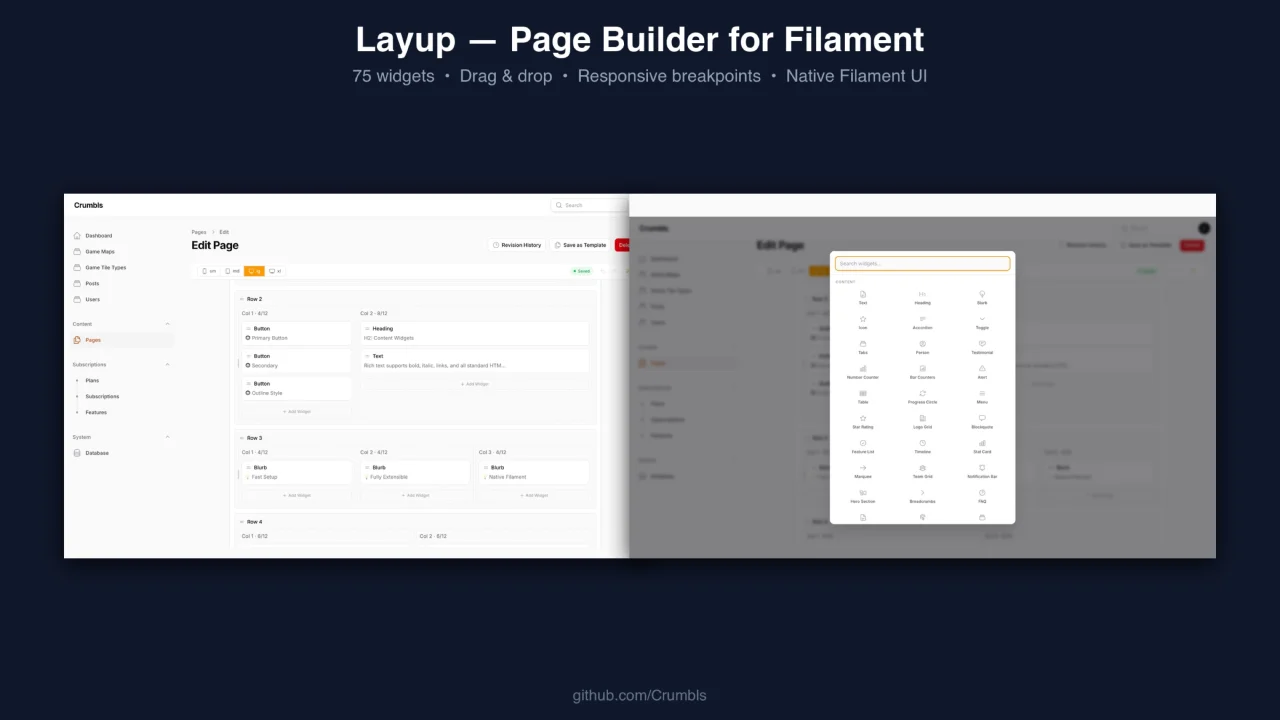Select the Heading widget in the picker
Screen dimensions: 1280x720
click(920, 299)
